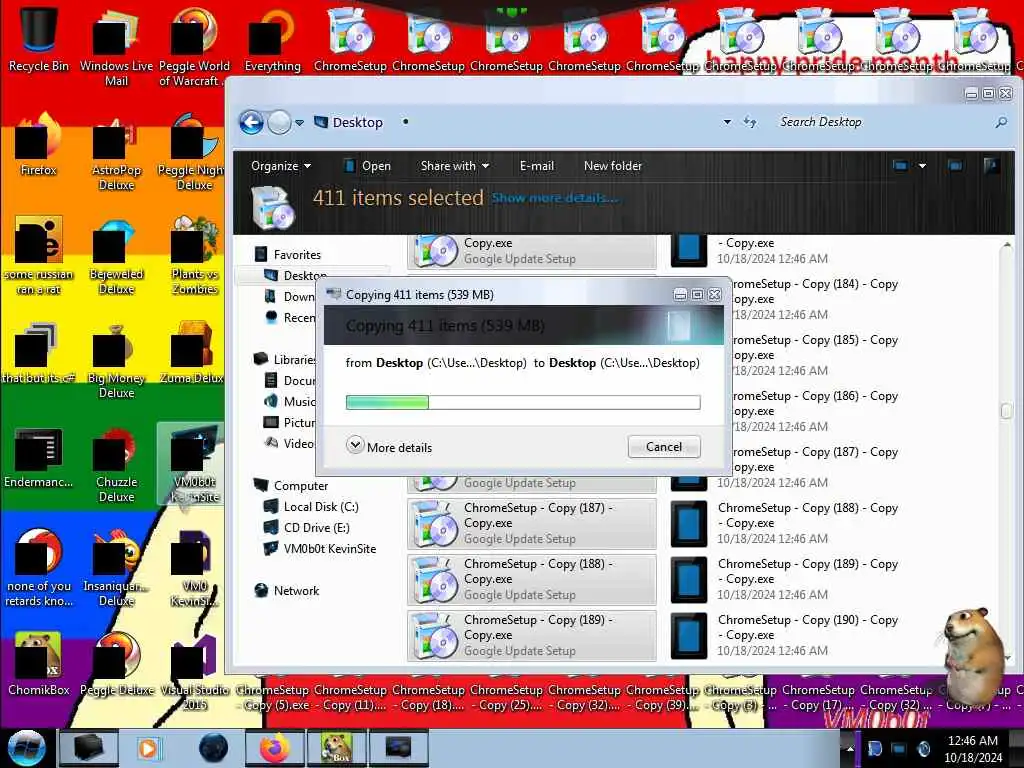The image size is (1024, 768).
Task: Show hidden system tray icons arrow
Action: [x=850, y=748]
